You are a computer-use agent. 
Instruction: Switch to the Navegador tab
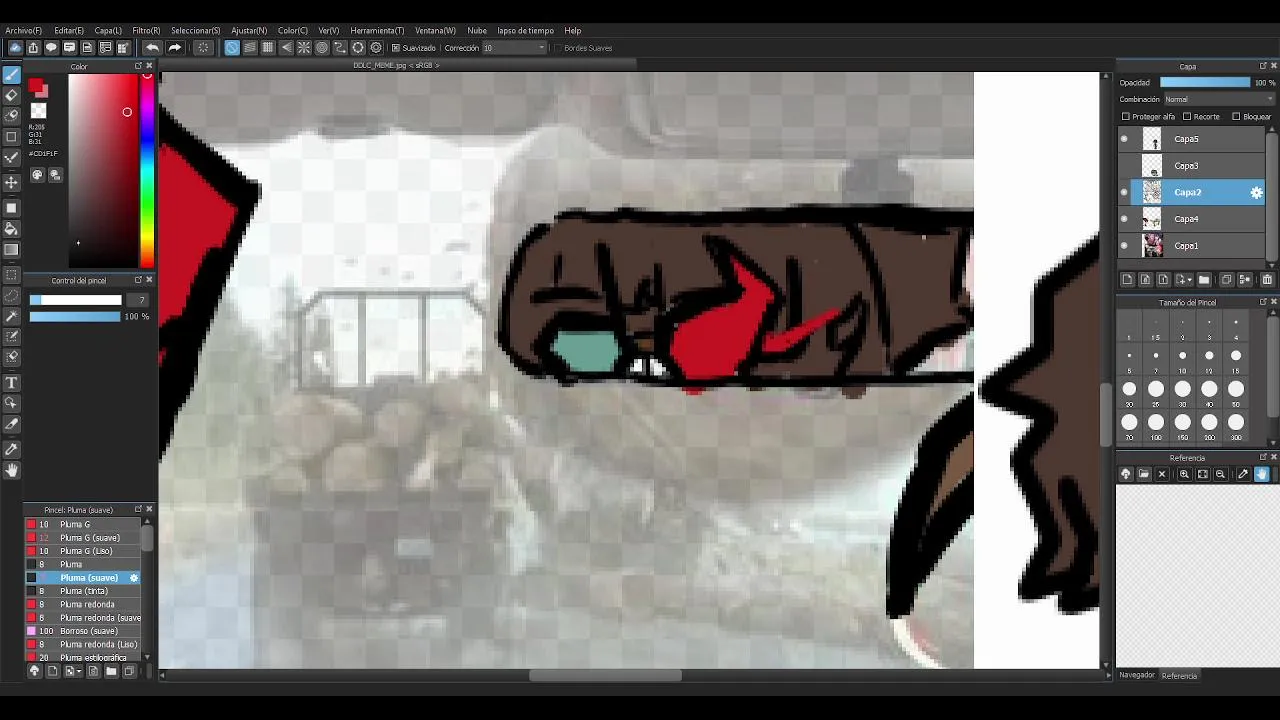click(x=1136, y=675)
